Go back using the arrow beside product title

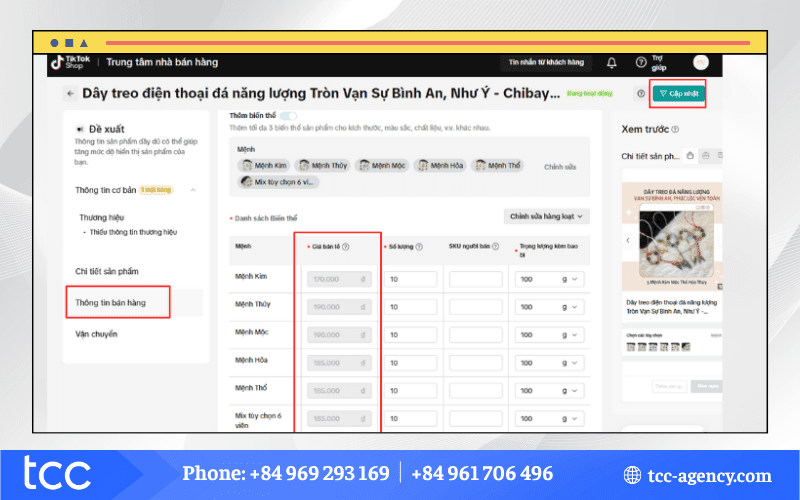pos(70,93)
